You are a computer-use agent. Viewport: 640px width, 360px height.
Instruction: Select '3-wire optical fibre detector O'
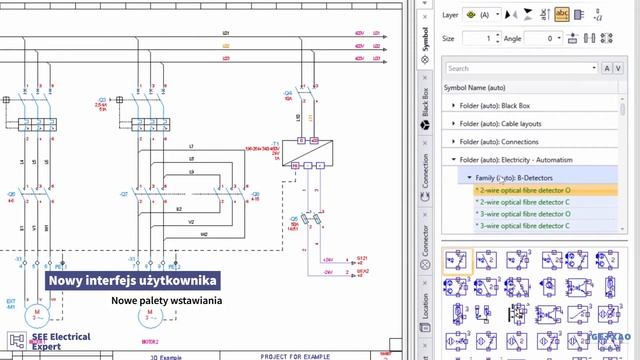[546, 214]
